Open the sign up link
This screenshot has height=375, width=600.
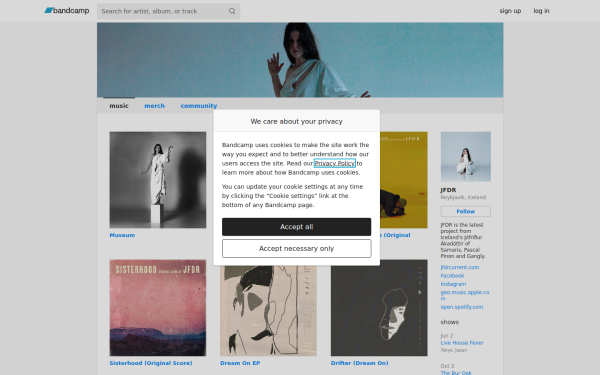click(510, 11)
